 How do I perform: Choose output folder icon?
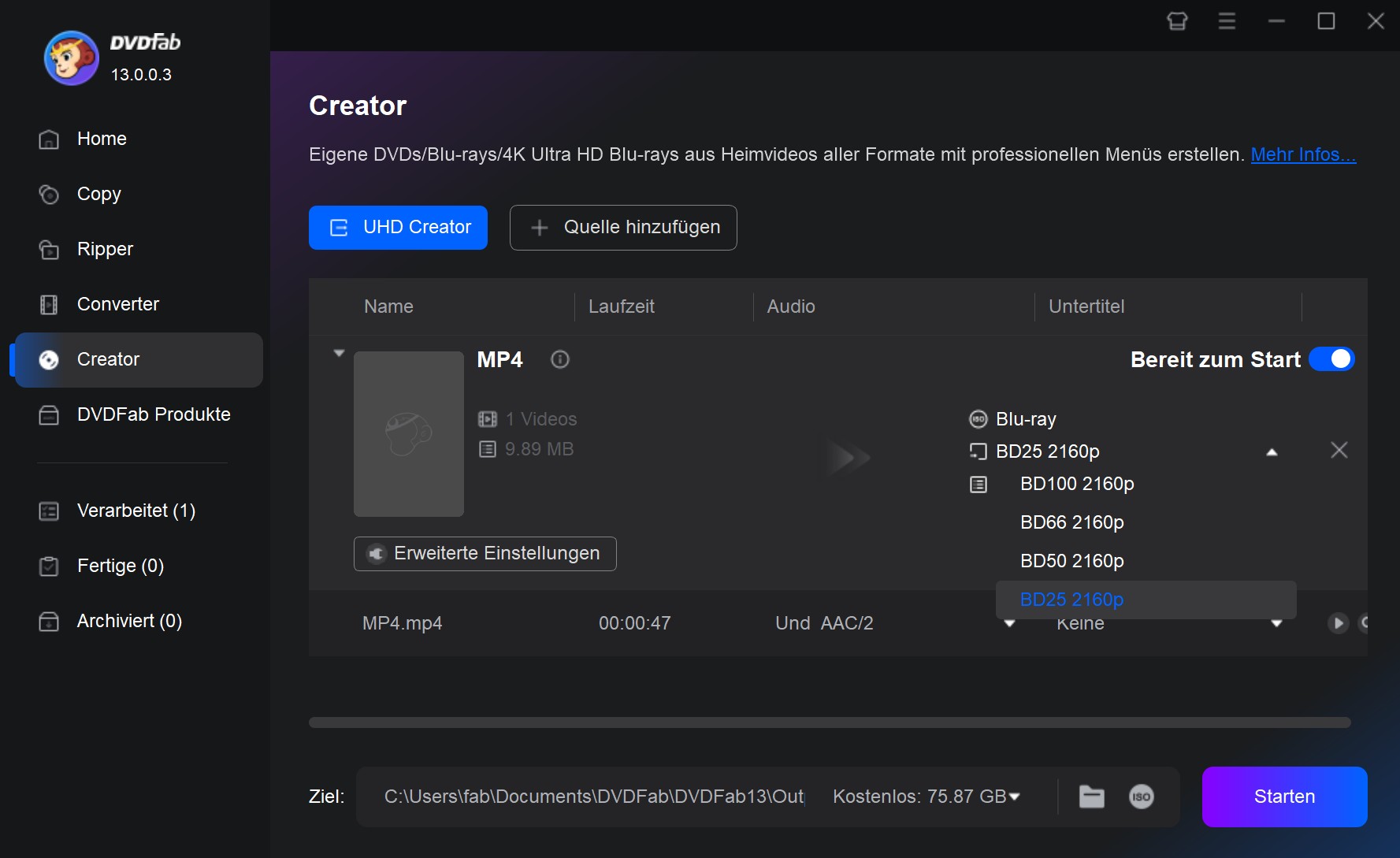coord(1091,797)
